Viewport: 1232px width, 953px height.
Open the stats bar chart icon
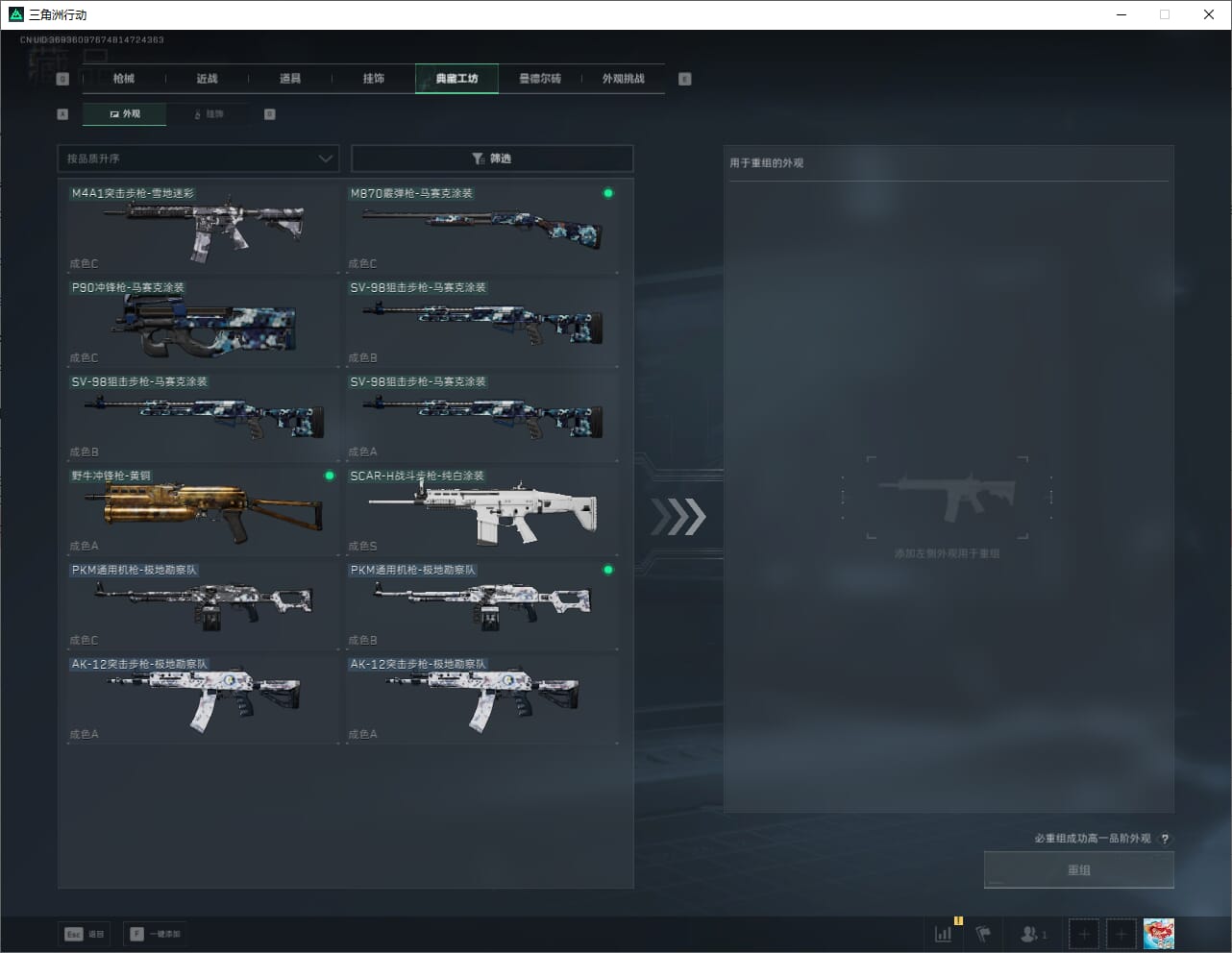click(944, 934)
